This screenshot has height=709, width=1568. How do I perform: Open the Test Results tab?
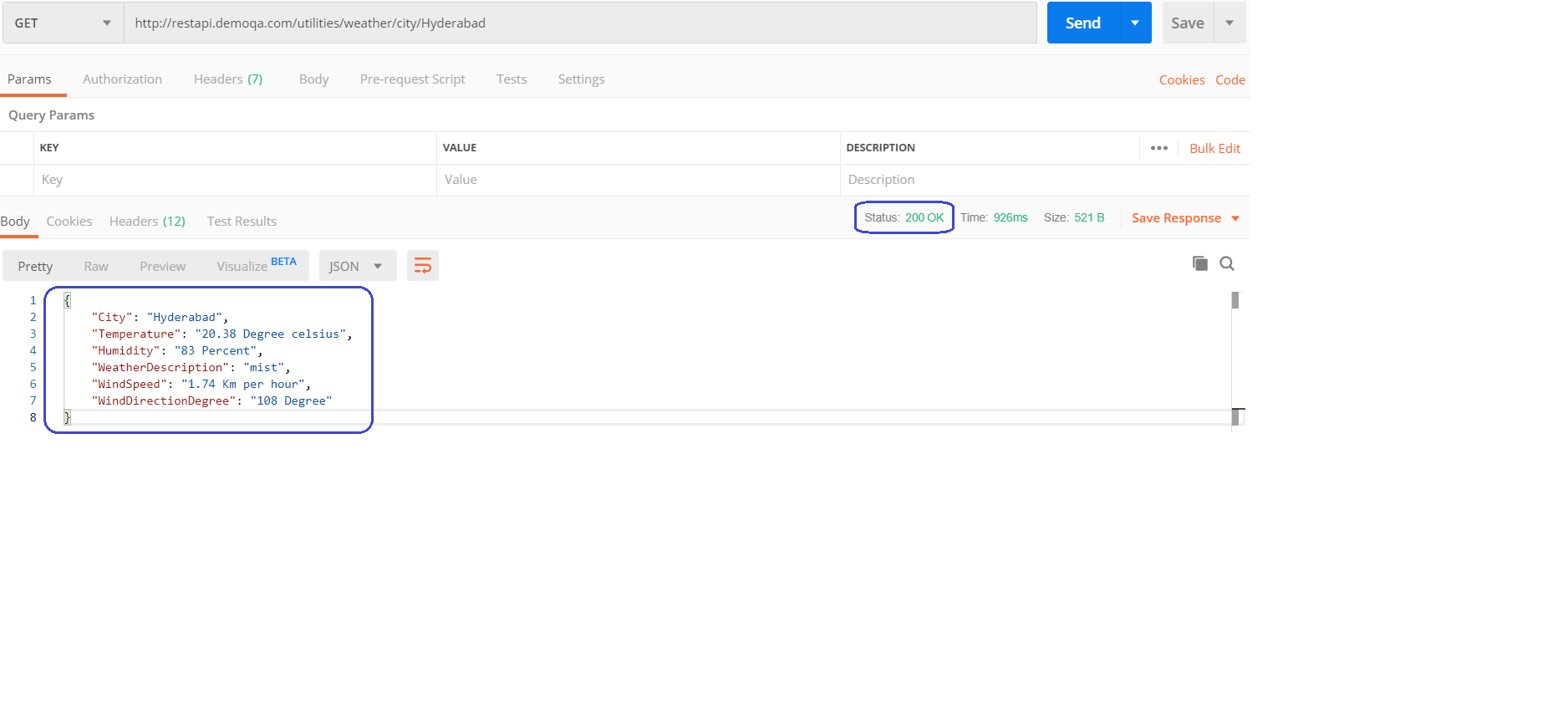[242, 222]
